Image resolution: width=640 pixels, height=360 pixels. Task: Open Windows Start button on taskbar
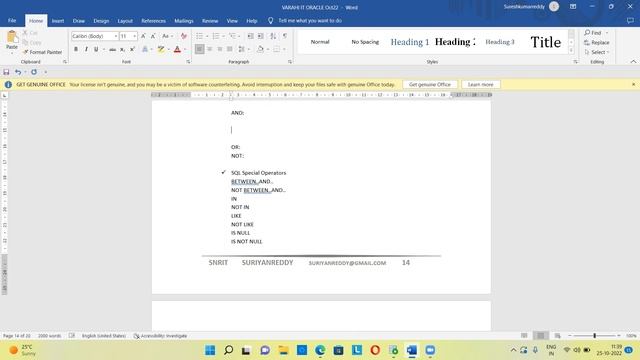(x=210, y=350)
